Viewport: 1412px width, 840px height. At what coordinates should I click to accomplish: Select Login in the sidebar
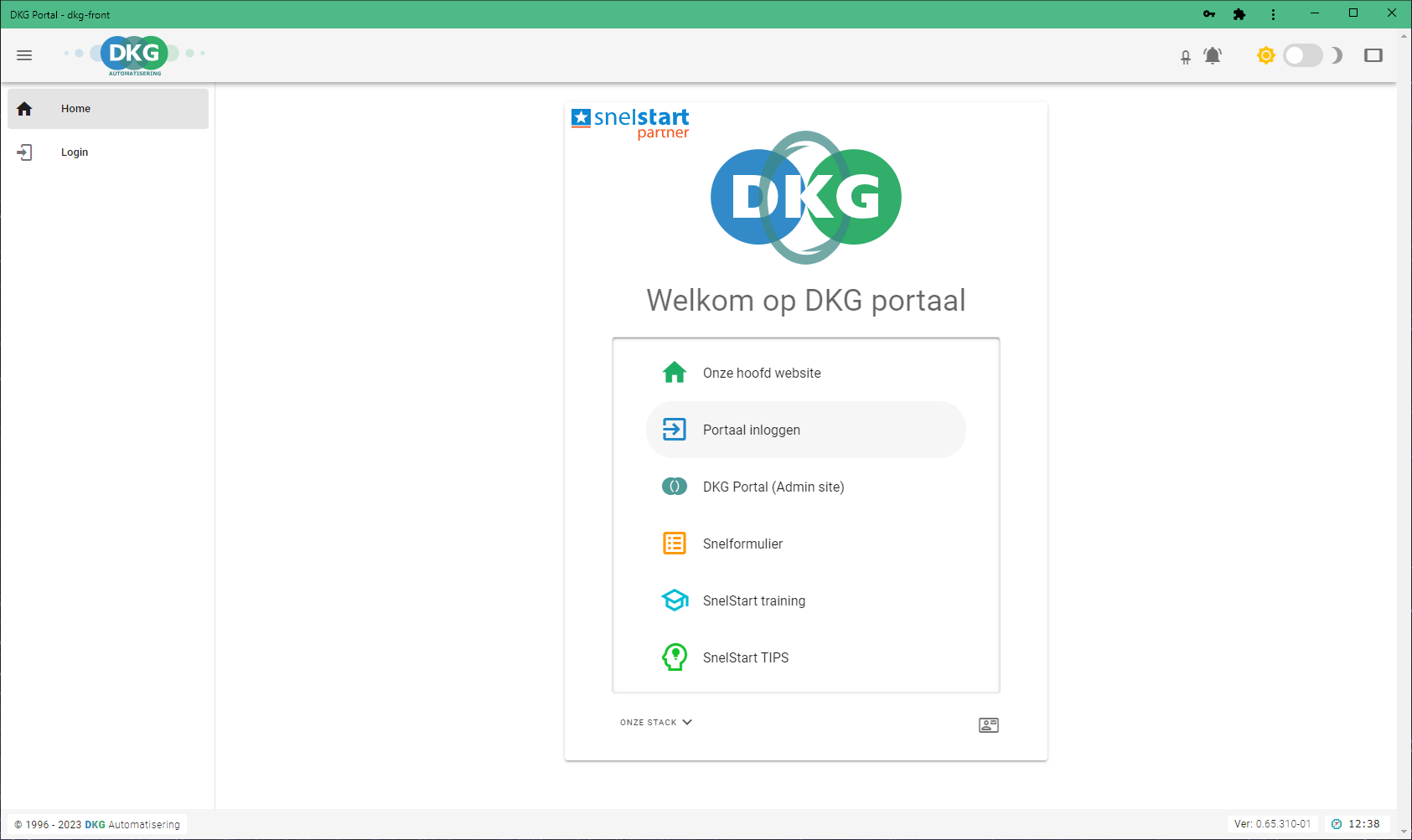tap(108, 152)
